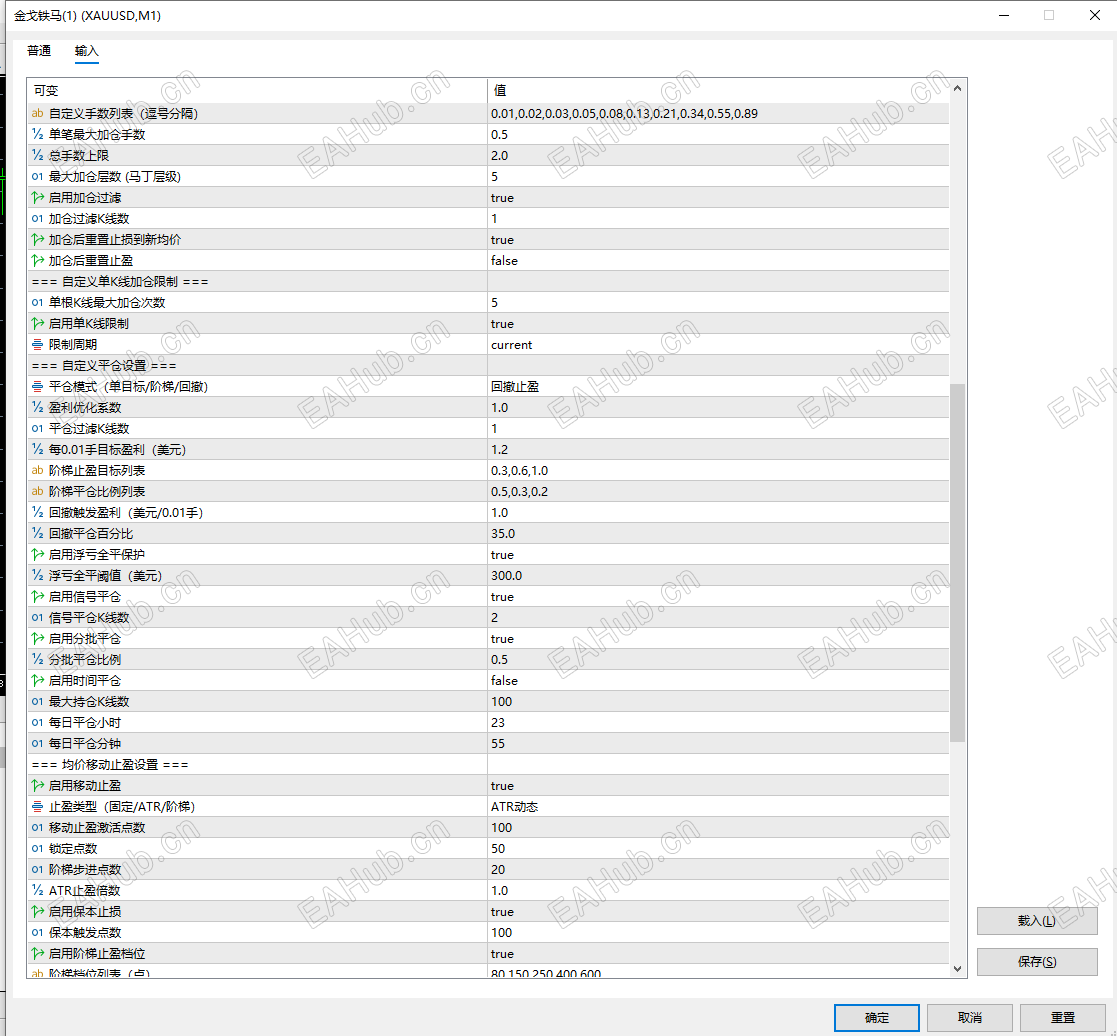
Task: Edit the 锁定点数 value 50
Action: pos(718,849)
